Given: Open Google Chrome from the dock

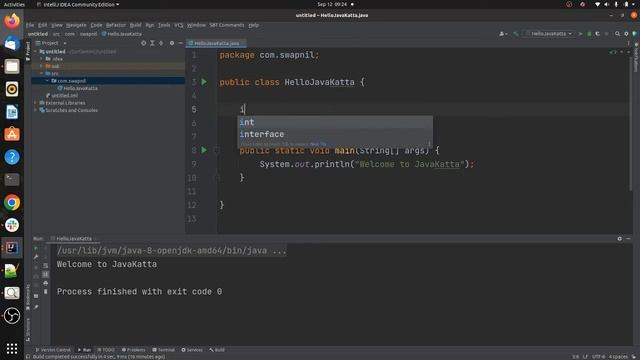Looking at the screenshot, I should click(12, 202).
